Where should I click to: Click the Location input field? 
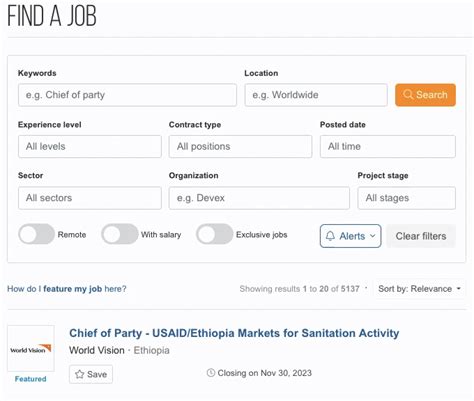316,95
